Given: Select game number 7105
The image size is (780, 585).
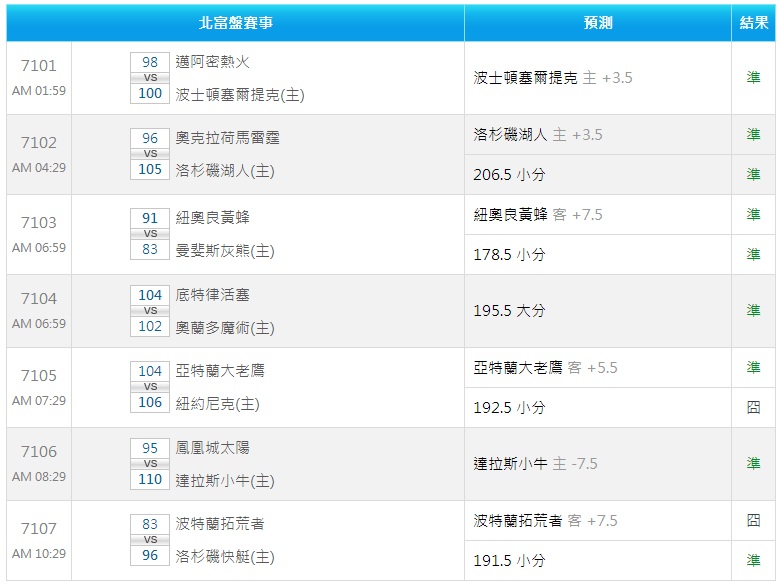Looking at the screenshot, I should click(x=39, y=376).
